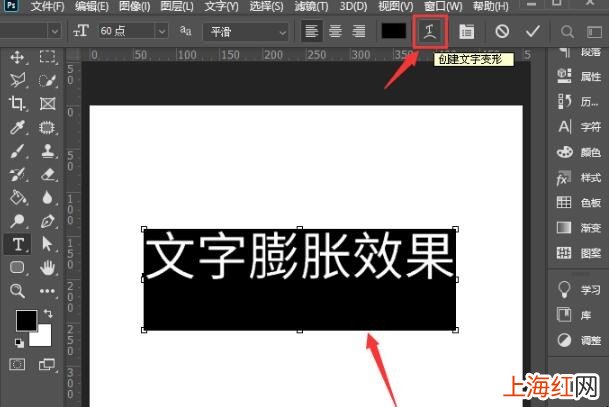This screenshot has height=407, width=609.
Task: Click the anti-aliasing aa icon
Action: (x=186, y=31)
